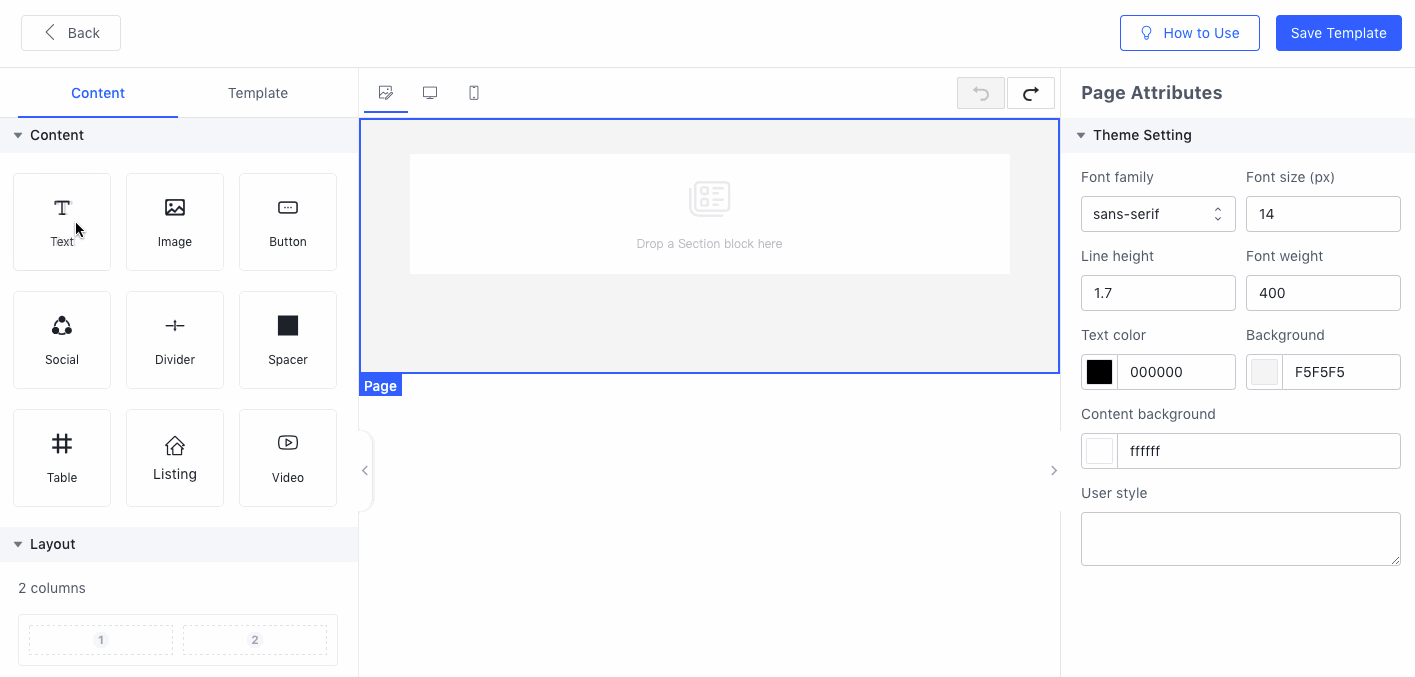Collapse the Theme Setting section

[1081, 135]
